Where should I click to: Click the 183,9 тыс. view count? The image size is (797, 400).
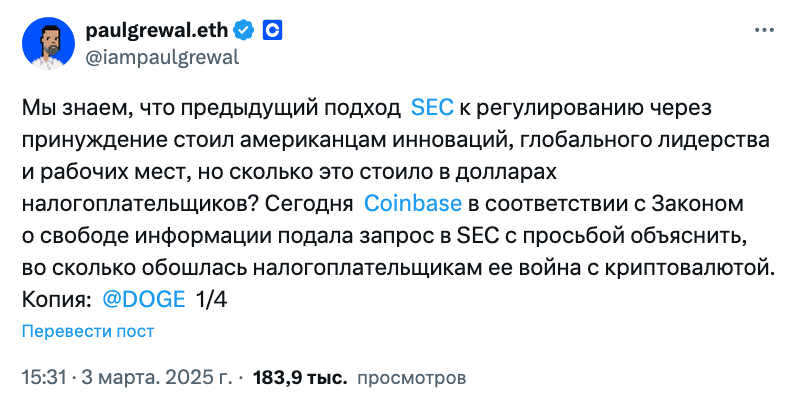click(x=300, y=378)
